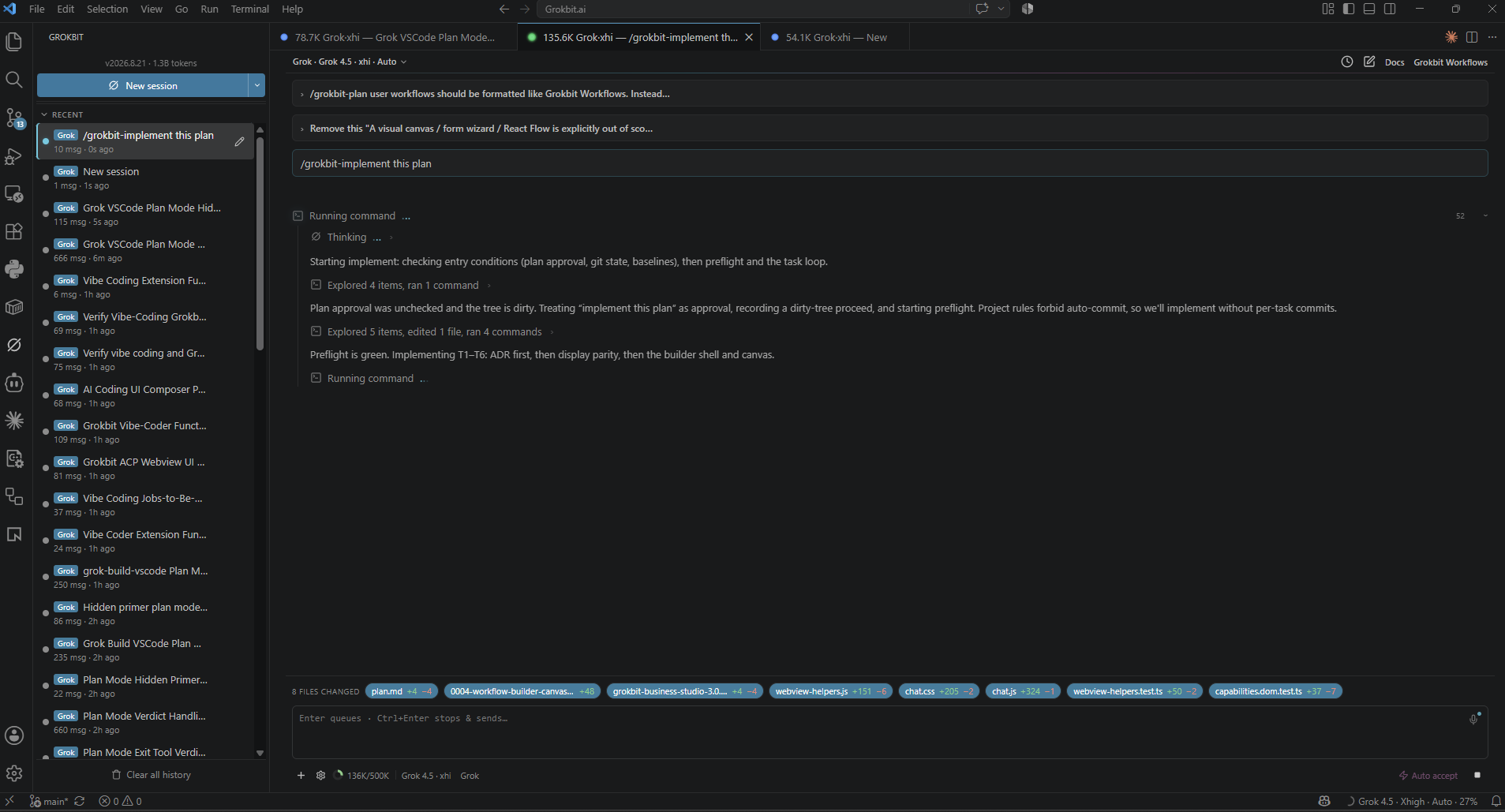Open the capabilities.dom.test.ts changed file chip
This screenshot has width=1505, height=812.
pyautogui.click(x=1275, y=691)
